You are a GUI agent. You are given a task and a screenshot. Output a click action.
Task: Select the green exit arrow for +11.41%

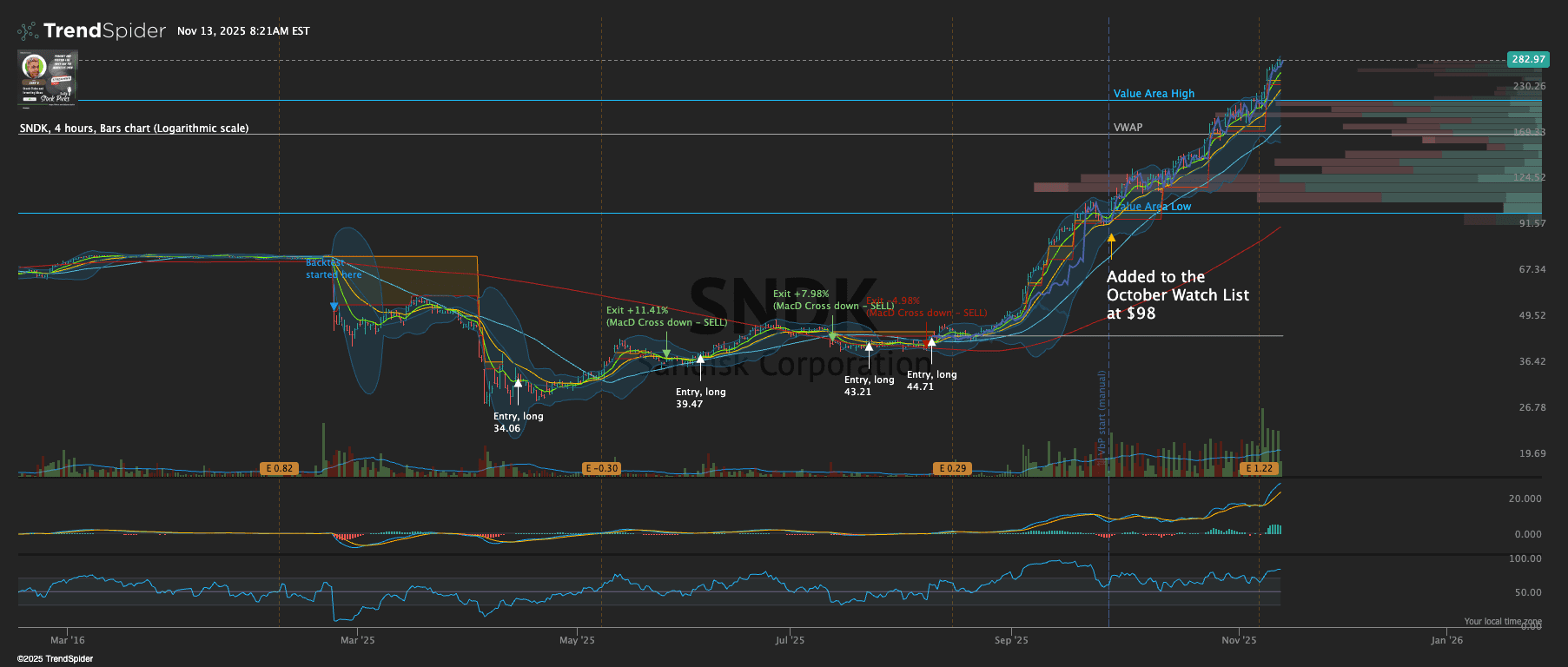point(666,353)
